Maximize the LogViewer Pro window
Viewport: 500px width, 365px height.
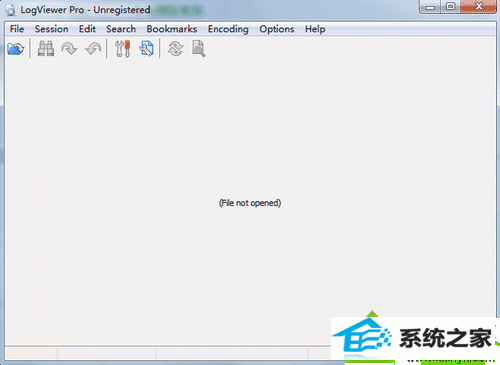(451, 7)
